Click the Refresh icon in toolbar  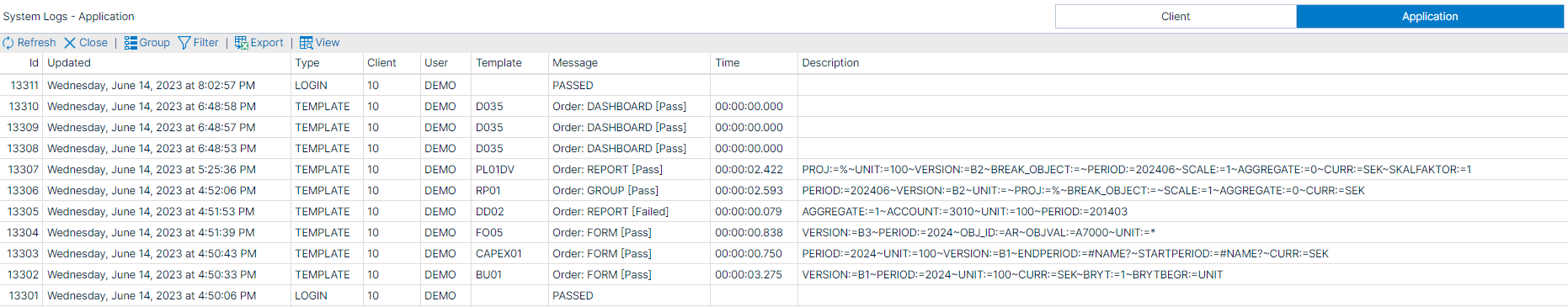point(8,43)
